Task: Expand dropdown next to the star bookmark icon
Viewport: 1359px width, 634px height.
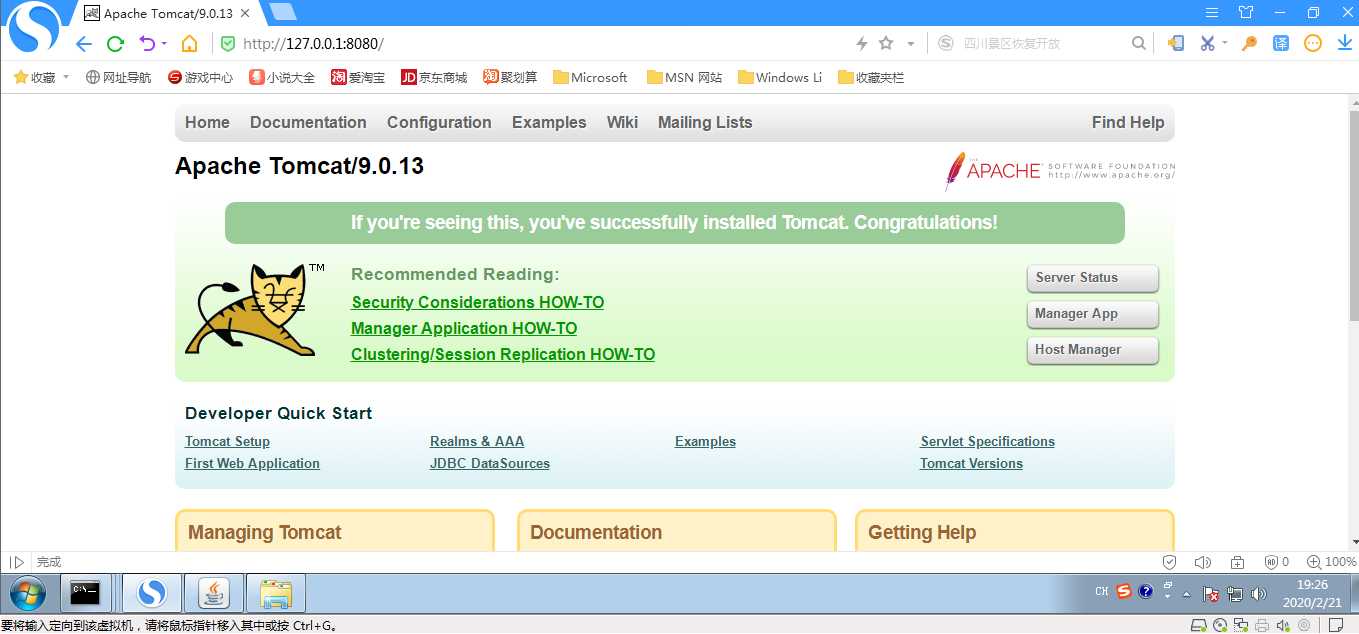Action: click(910, 44)
